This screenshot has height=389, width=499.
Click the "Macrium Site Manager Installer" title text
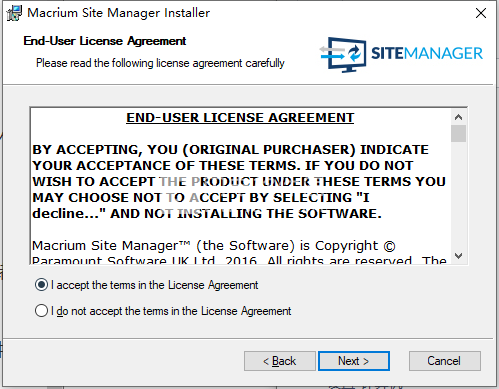119,13
